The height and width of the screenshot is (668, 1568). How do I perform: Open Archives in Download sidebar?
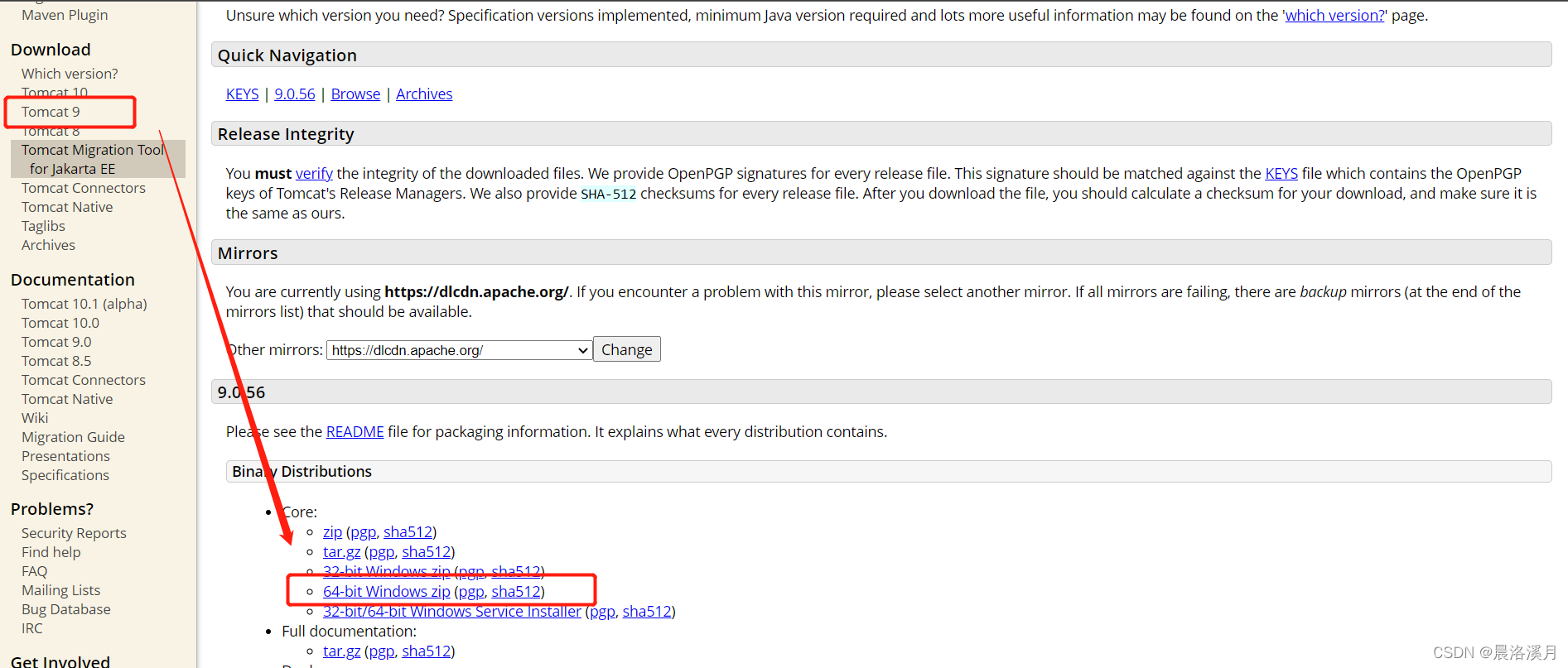[x=48, y=245]
